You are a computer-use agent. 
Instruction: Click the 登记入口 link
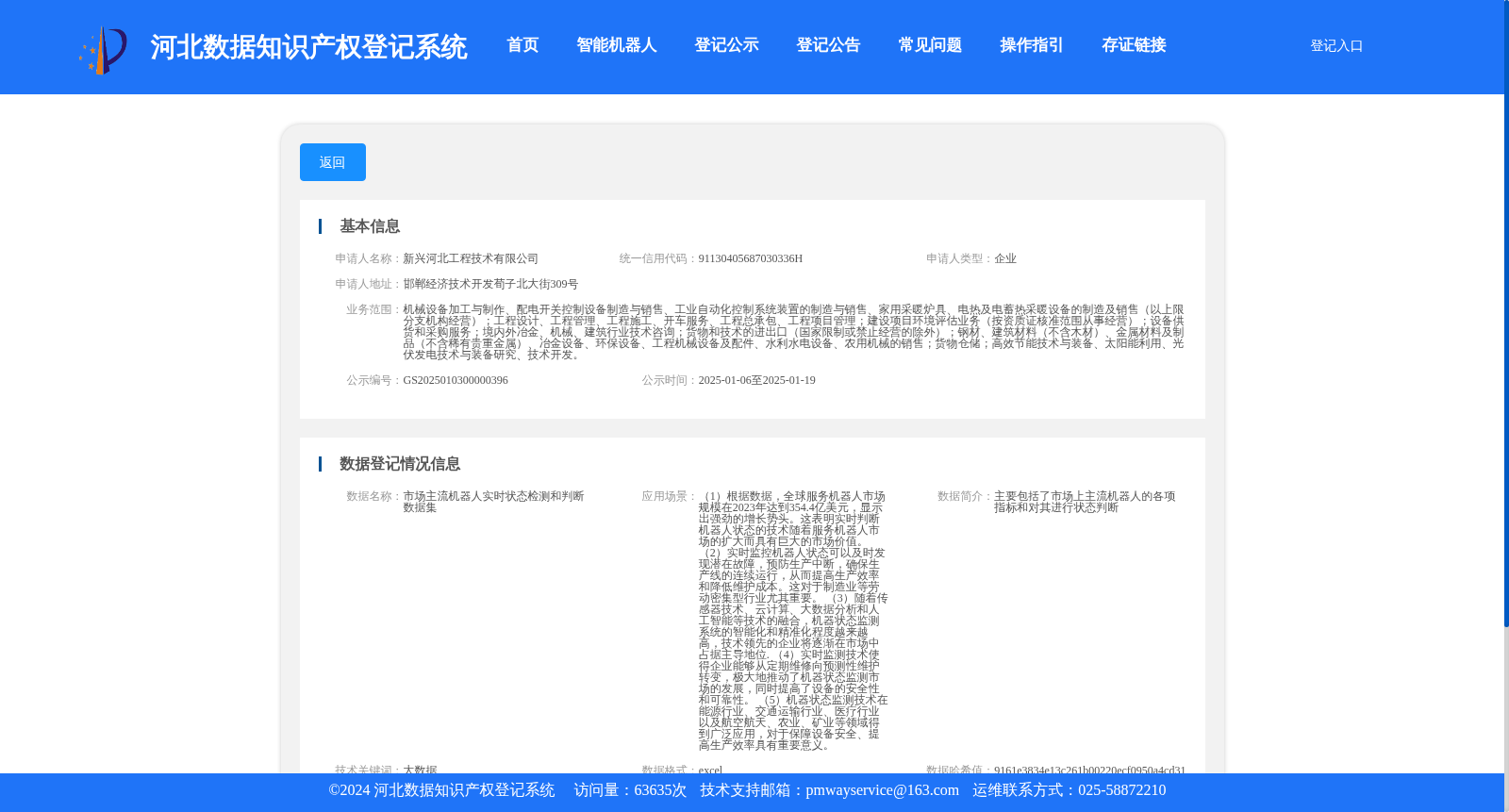tap(1336, 45)
